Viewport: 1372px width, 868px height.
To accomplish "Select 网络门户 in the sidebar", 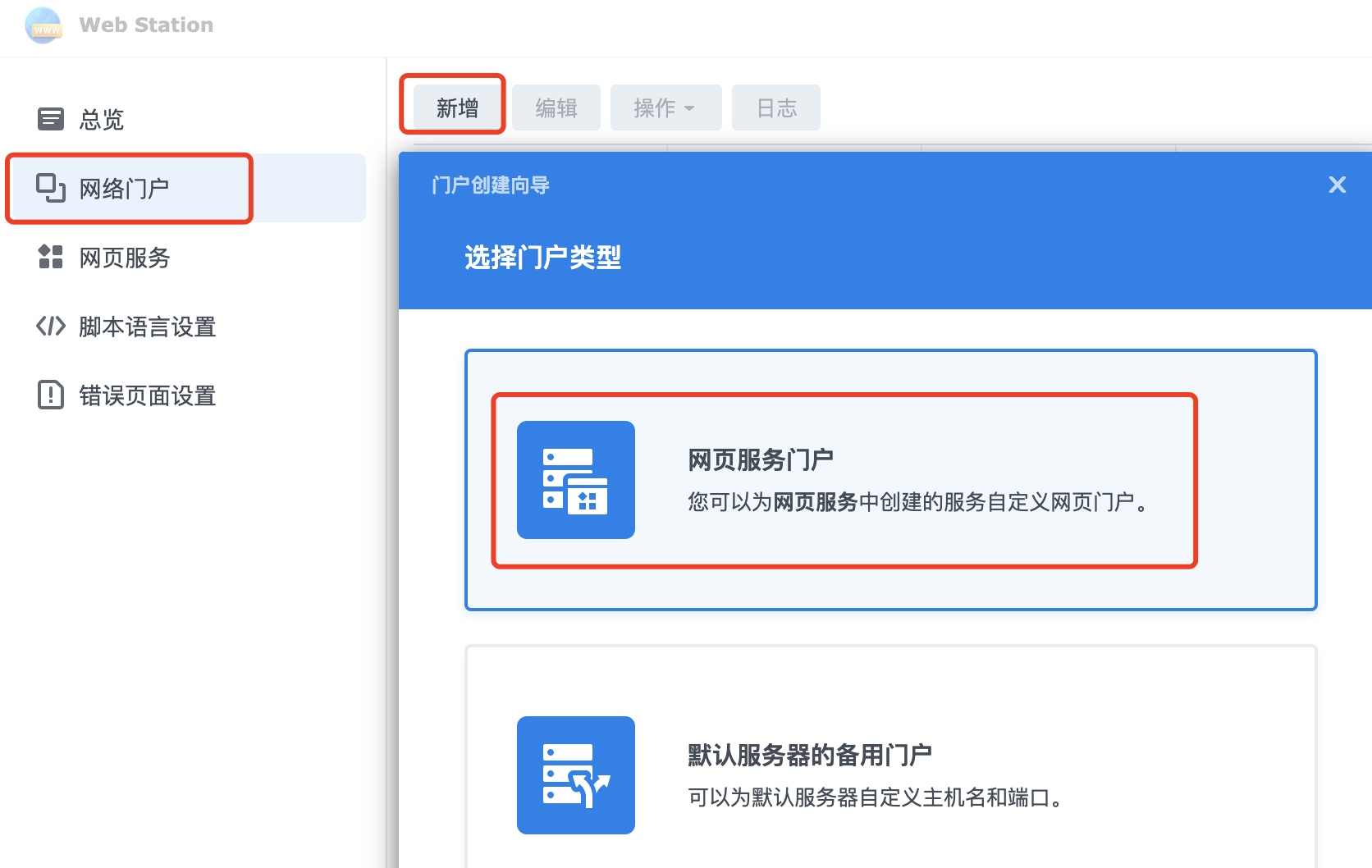I will pyautogui.click(x=124, y=189).
